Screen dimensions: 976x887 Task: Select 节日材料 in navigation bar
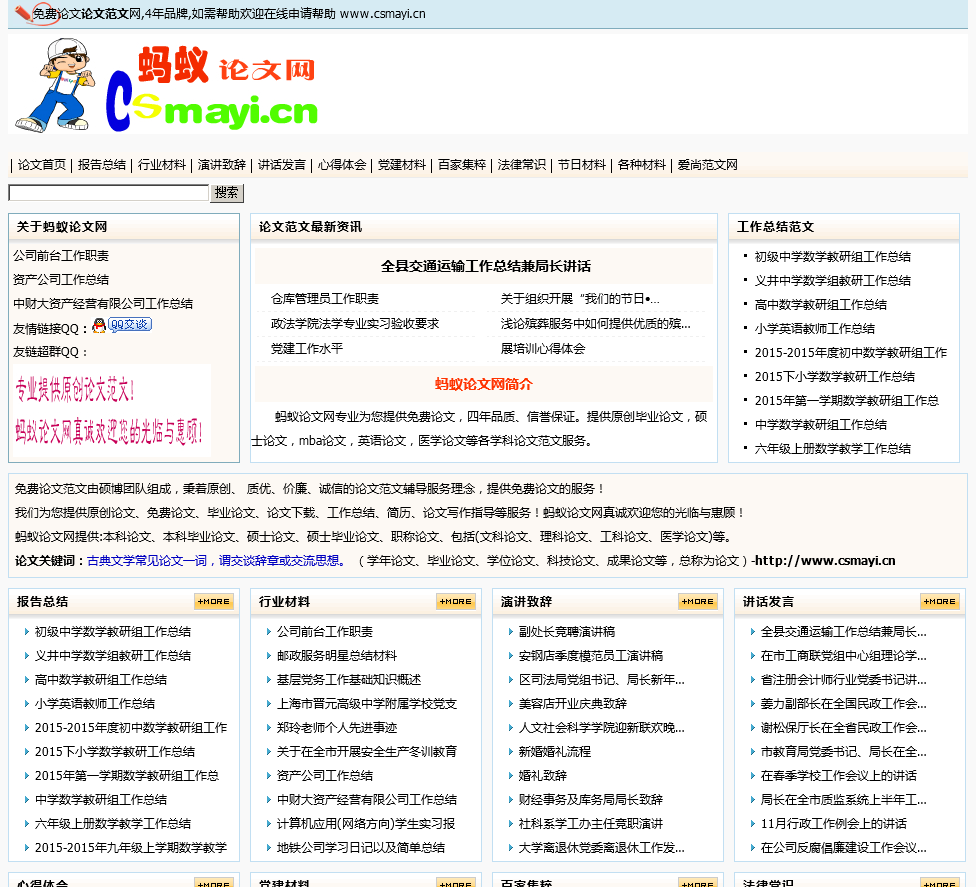pos(582,165)
